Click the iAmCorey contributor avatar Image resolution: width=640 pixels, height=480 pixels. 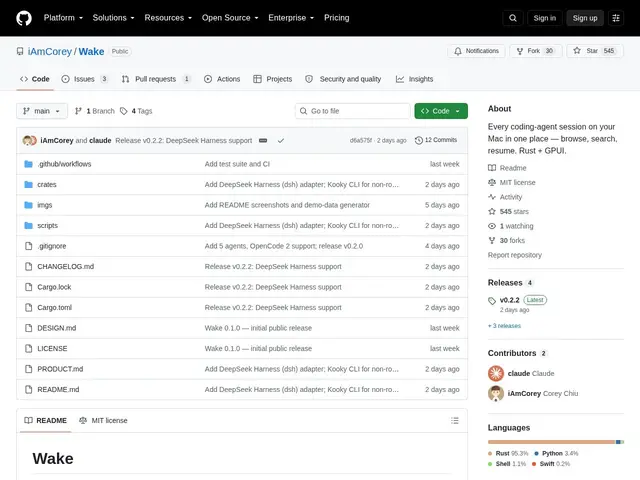[496, 393]
